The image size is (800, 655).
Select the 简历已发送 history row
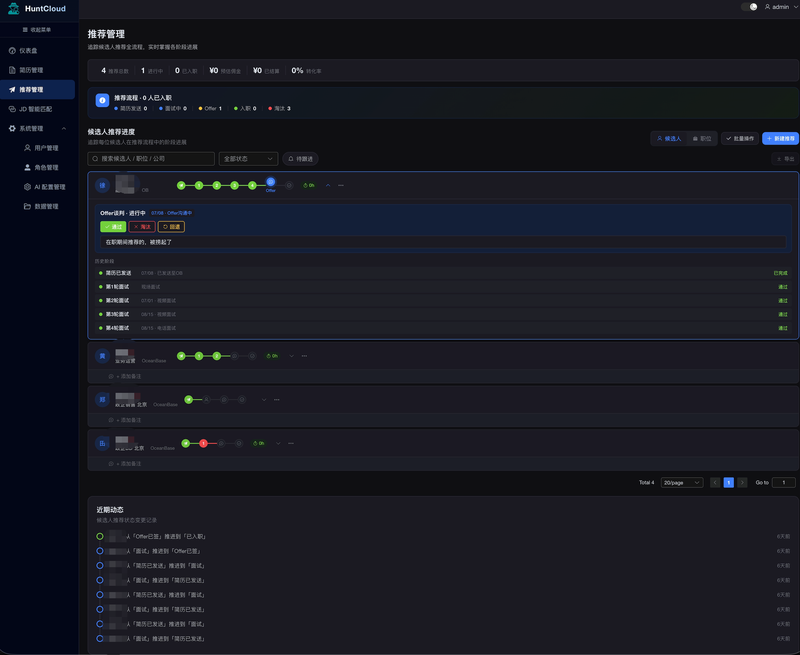(x=443, y=273)
